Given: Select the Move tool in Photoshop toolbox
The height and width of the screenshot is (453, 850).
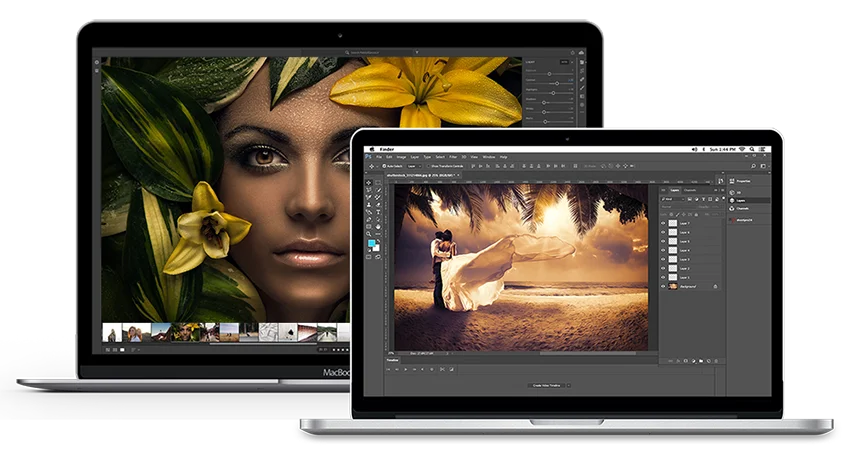Looking at the screenshot, I should pyautogui.click(x=369, y=183).
